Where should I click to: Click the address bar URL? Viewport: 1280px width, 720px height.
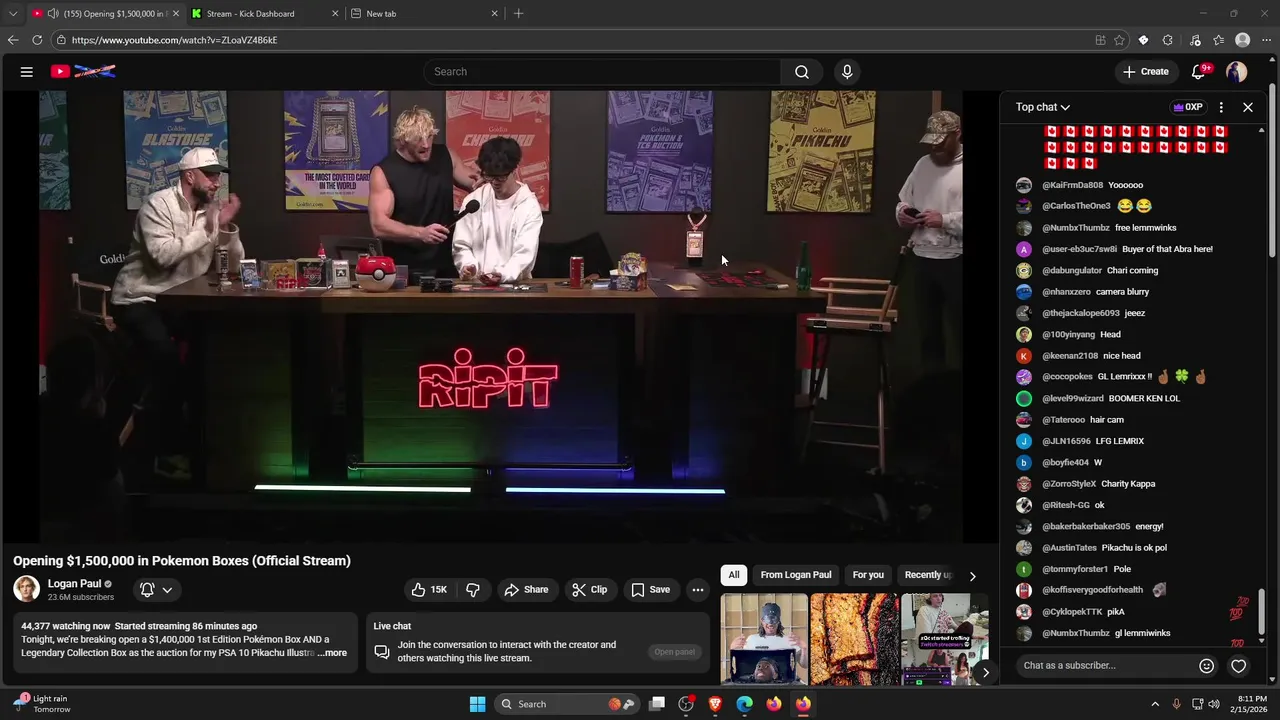174,40
